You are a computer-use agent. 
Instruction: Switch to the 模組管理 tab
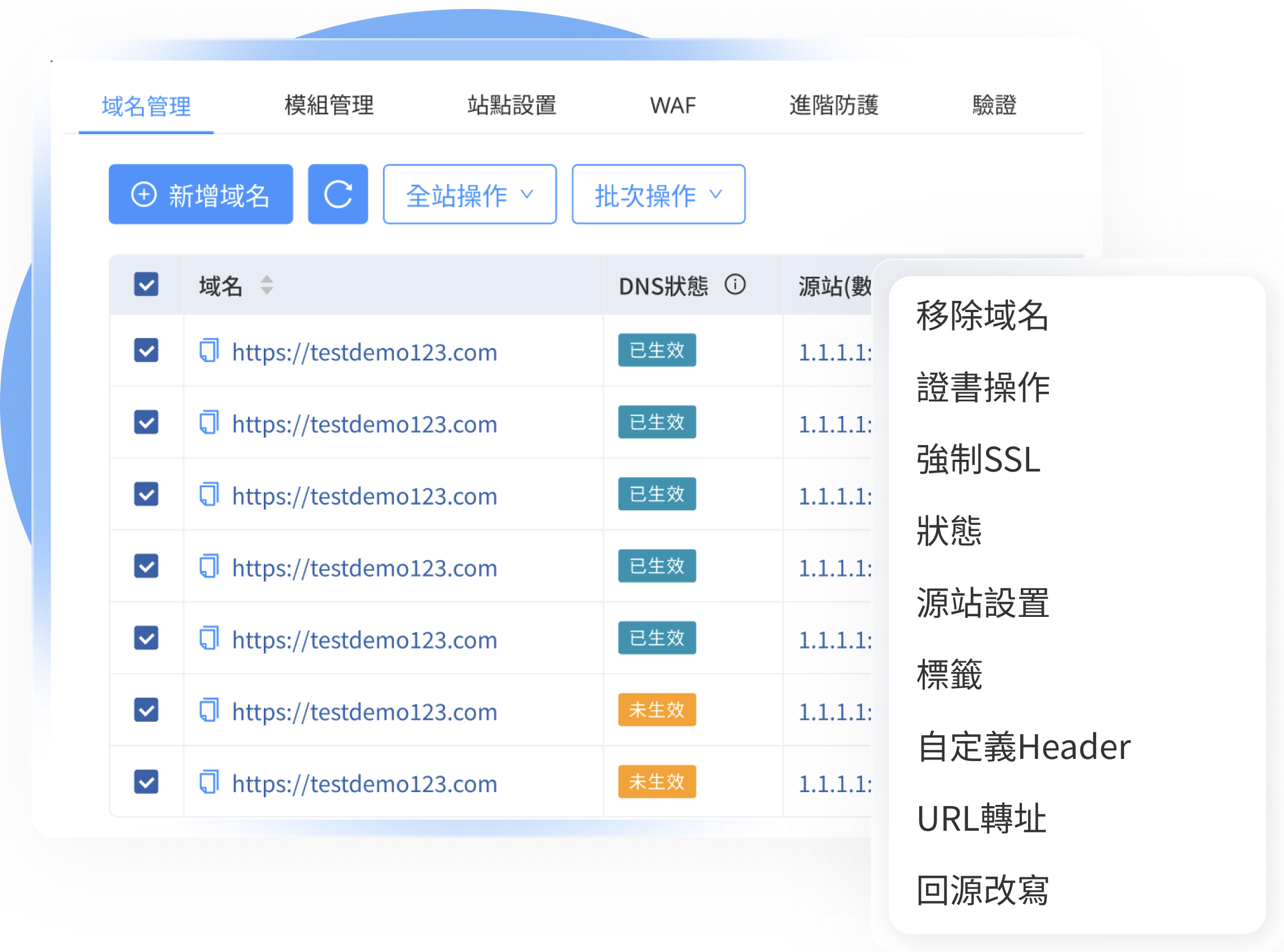pos(329,106)
